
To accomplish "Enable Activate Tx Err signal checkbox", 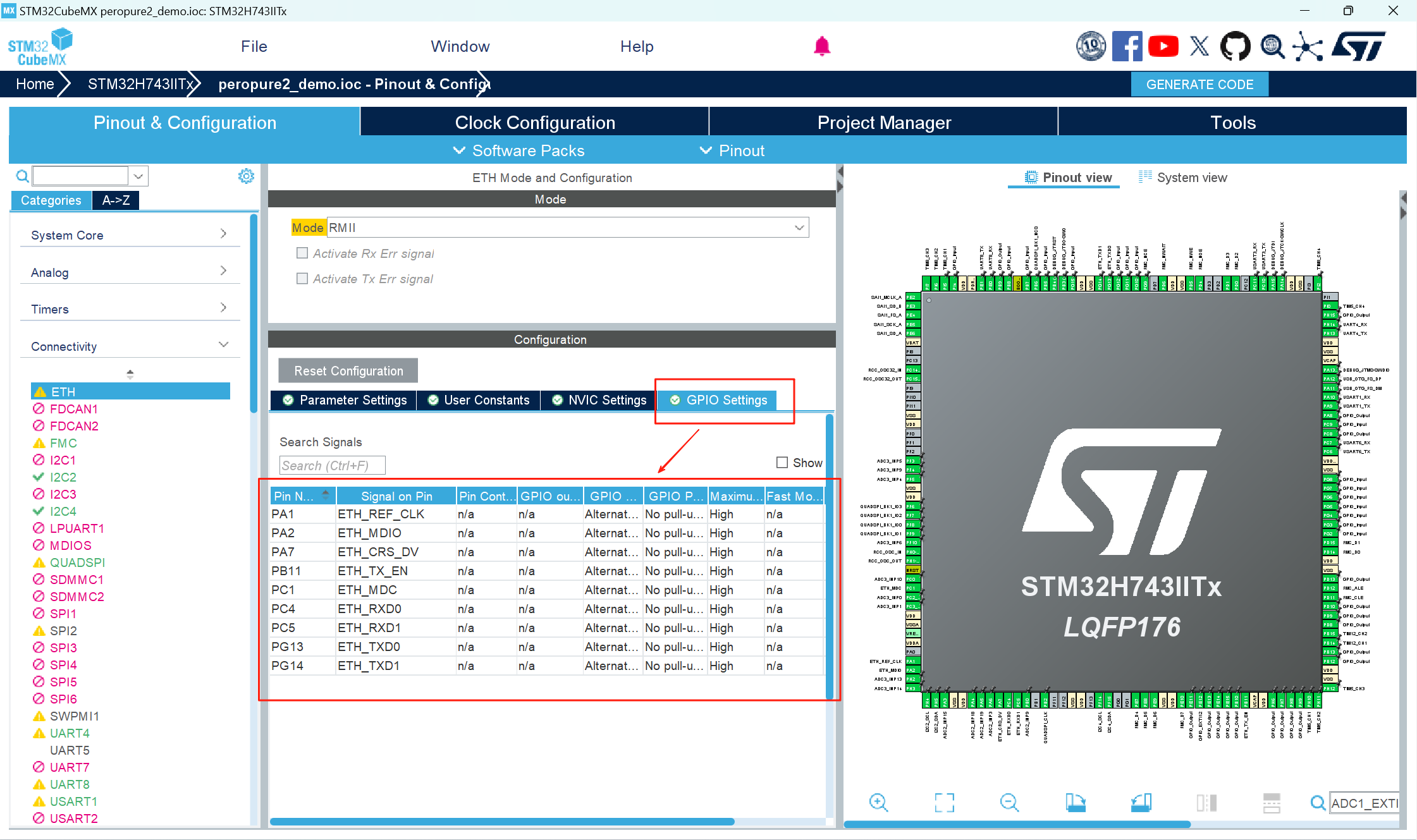I will tap(302, 279).
